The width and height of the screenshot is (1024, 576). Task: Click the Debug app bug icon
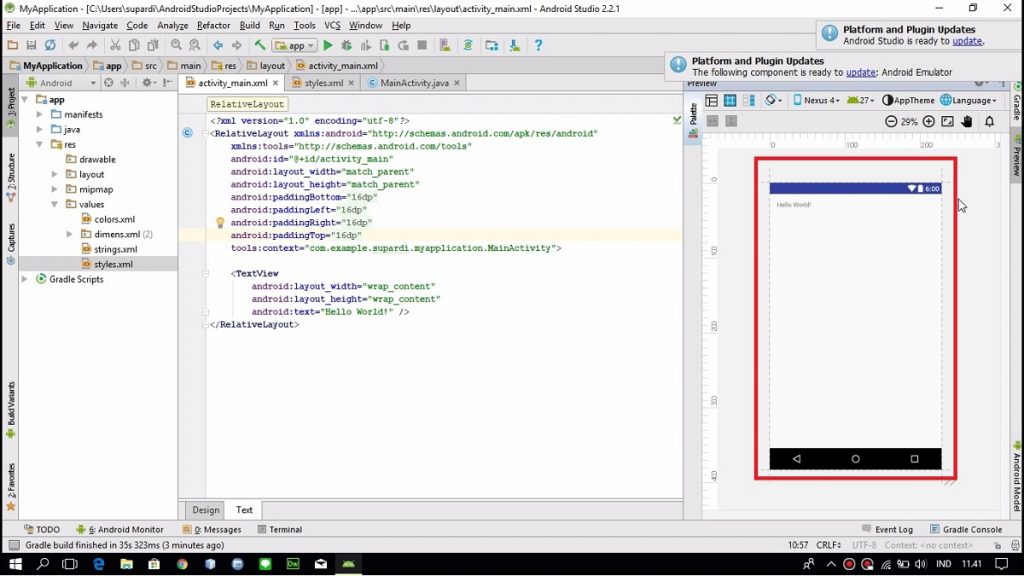pos(345,46)
